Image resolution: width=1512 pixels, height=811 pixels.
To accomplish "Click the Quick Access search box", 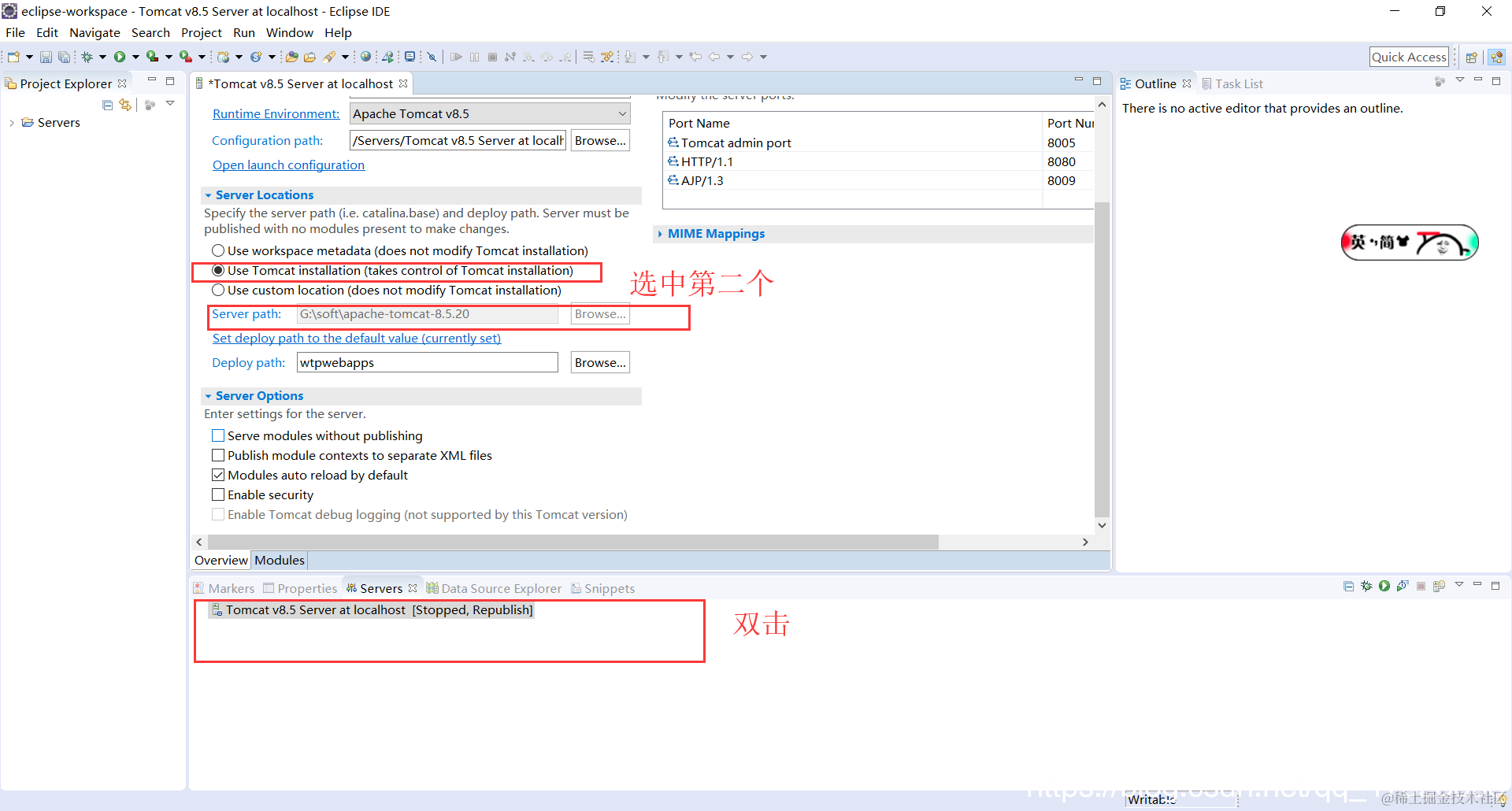I will click(x=1409, y=57).
